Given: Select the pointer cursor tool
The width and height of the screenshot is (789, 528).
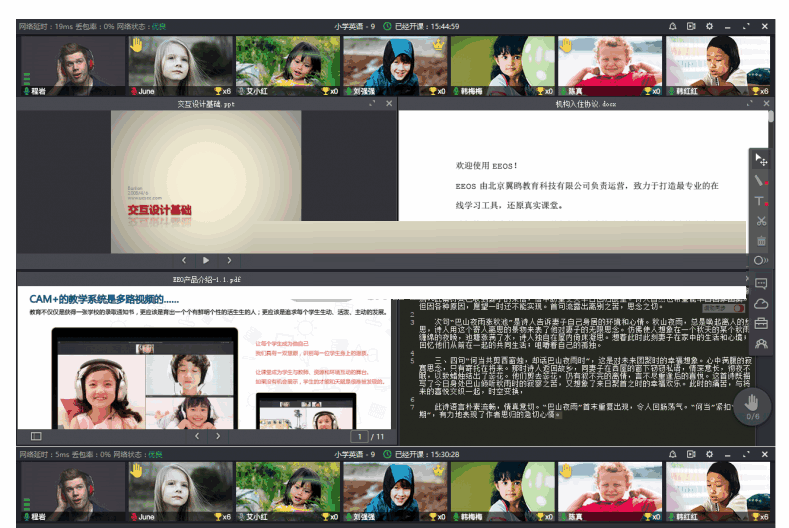Looking at the screenshot, I should pos(762,160).
